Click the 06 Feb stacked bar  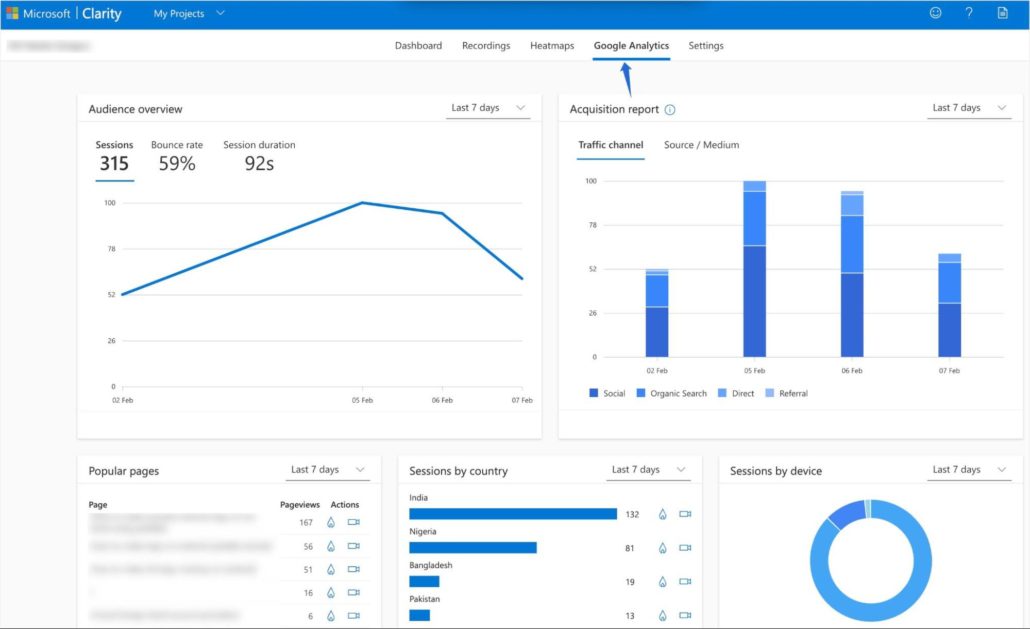coord(852,274)
